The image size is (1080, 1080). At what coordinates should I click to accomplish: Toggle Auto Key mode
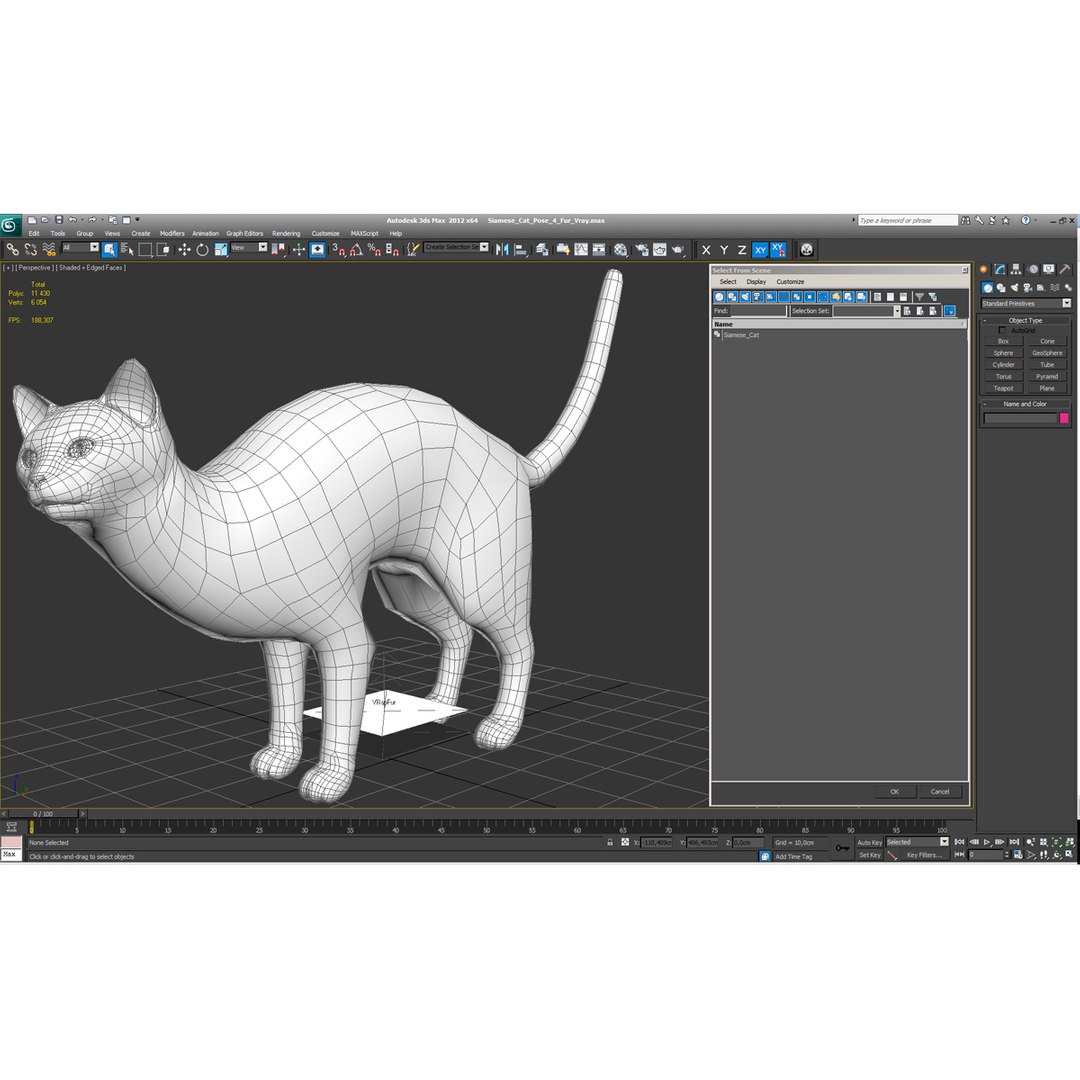click(x=869, y=842)
